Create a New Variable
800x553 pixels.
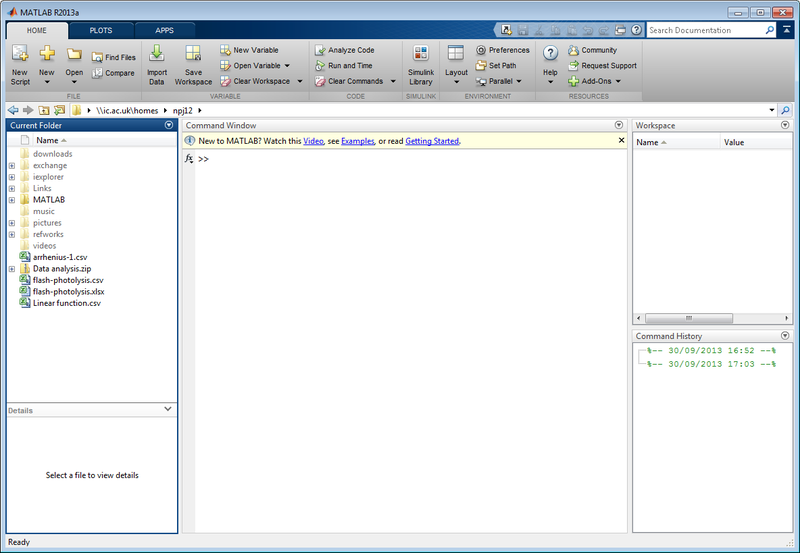[249, 50]
